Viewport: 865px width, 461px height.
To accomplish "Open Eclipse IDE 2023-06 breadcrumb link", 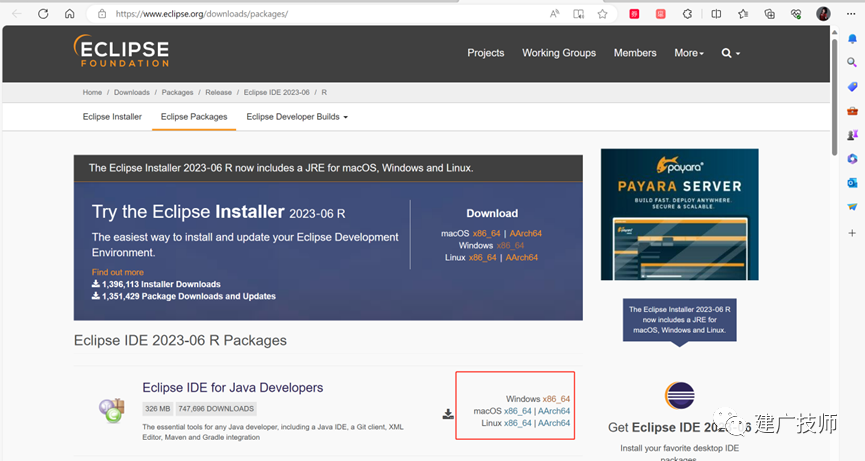I will [276, 93].
